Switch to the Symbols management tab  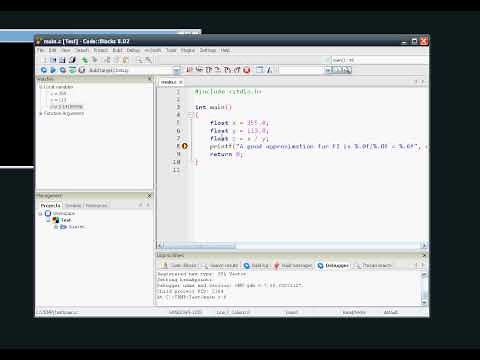click(73, 205)
